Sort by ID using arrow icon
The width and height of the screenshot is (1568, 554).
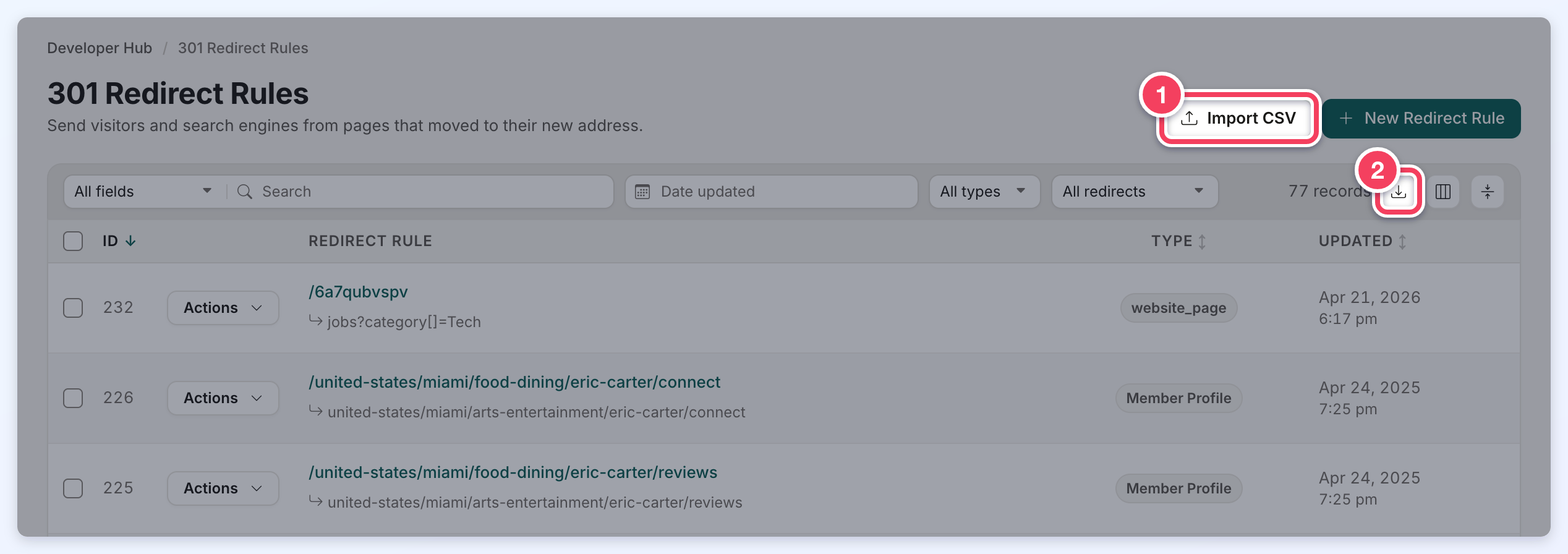pyautogui.click(x=130, y=241)
